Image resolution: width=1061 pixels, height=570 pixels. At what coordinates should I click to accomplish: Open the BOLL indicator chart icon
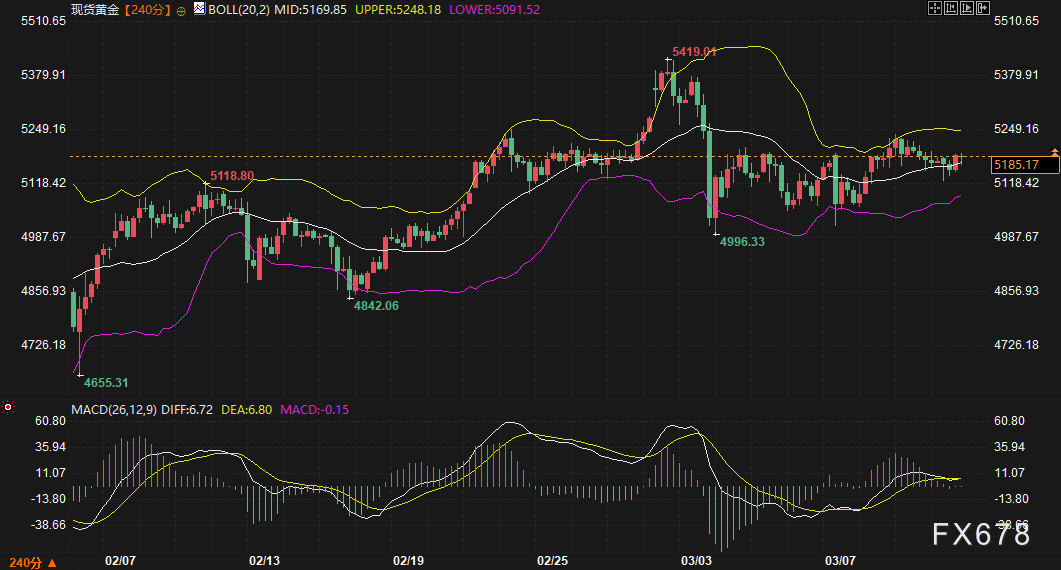pos(200,9)
